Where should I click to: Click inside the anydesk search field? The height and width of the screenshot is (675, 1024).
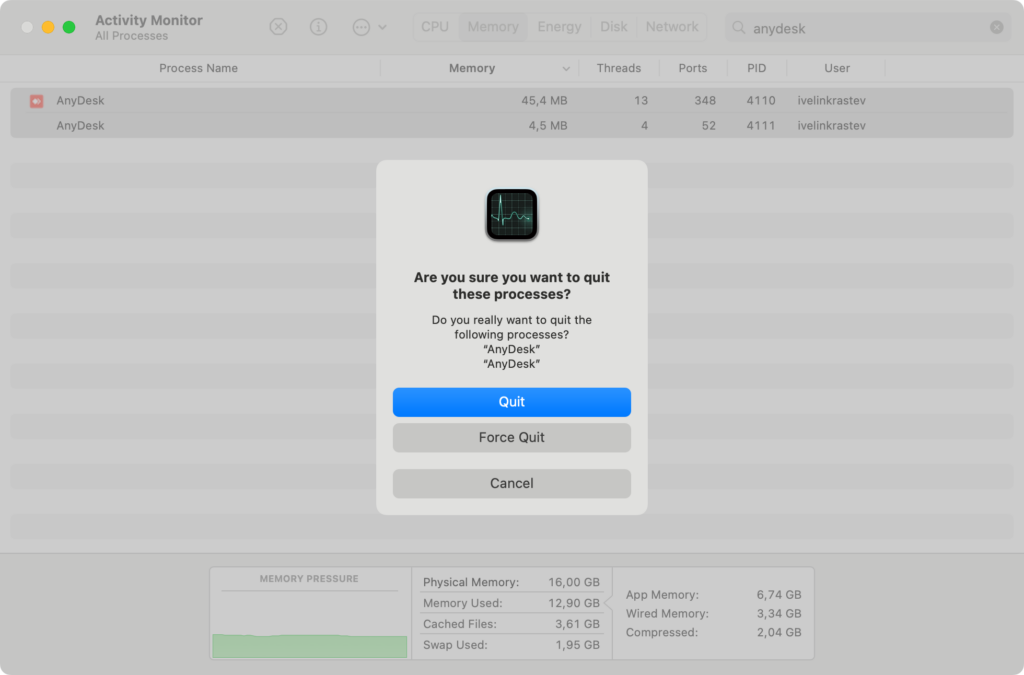[860, 28]
